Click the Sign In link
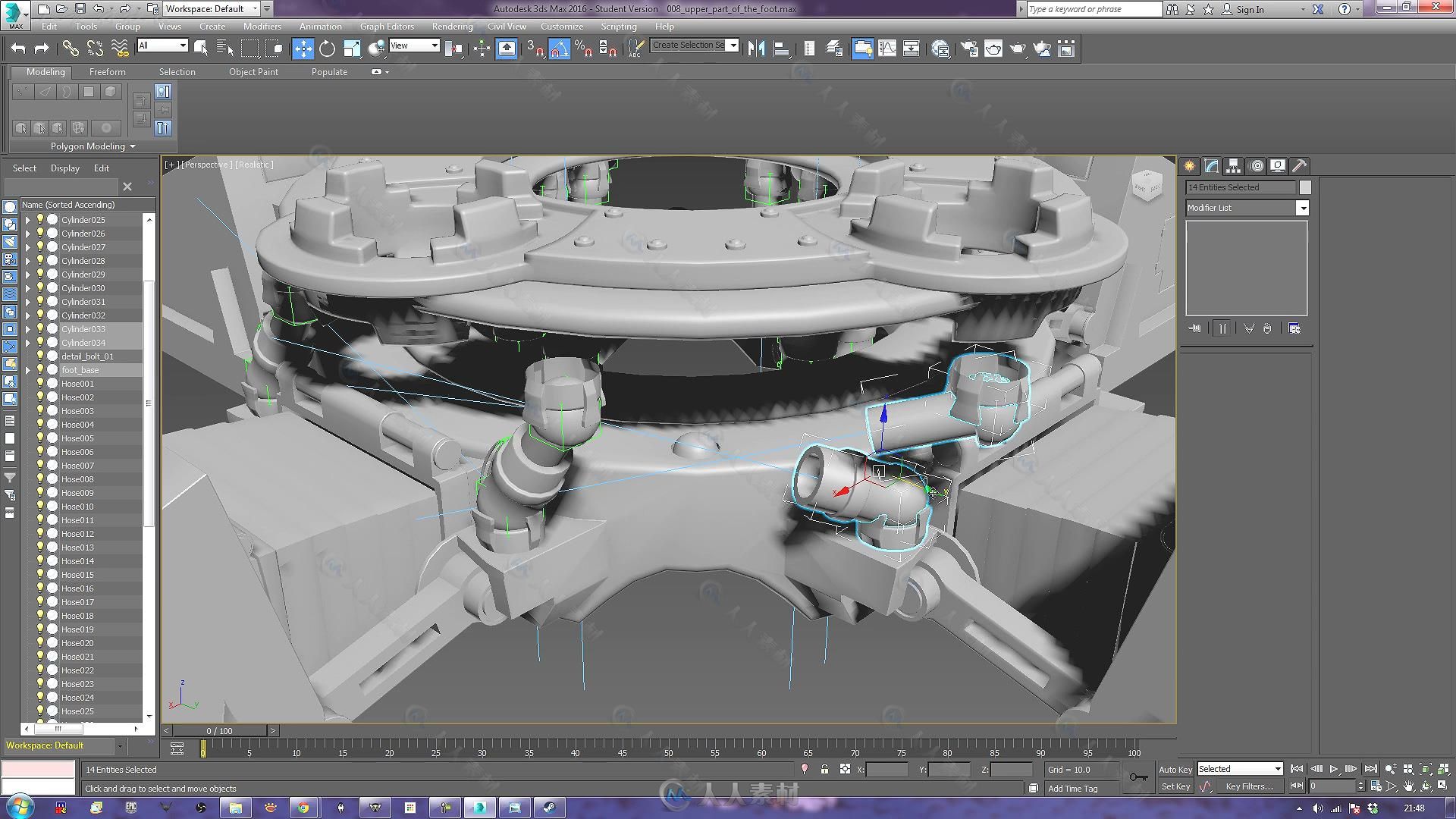This screenshot has width=1456, height=819. [1250, 9]
